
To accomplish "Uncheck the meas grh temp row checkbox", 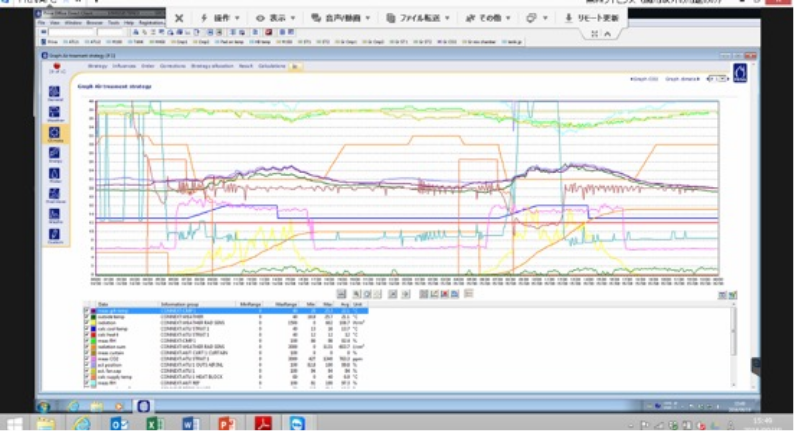I will click(x=86, y=310).
